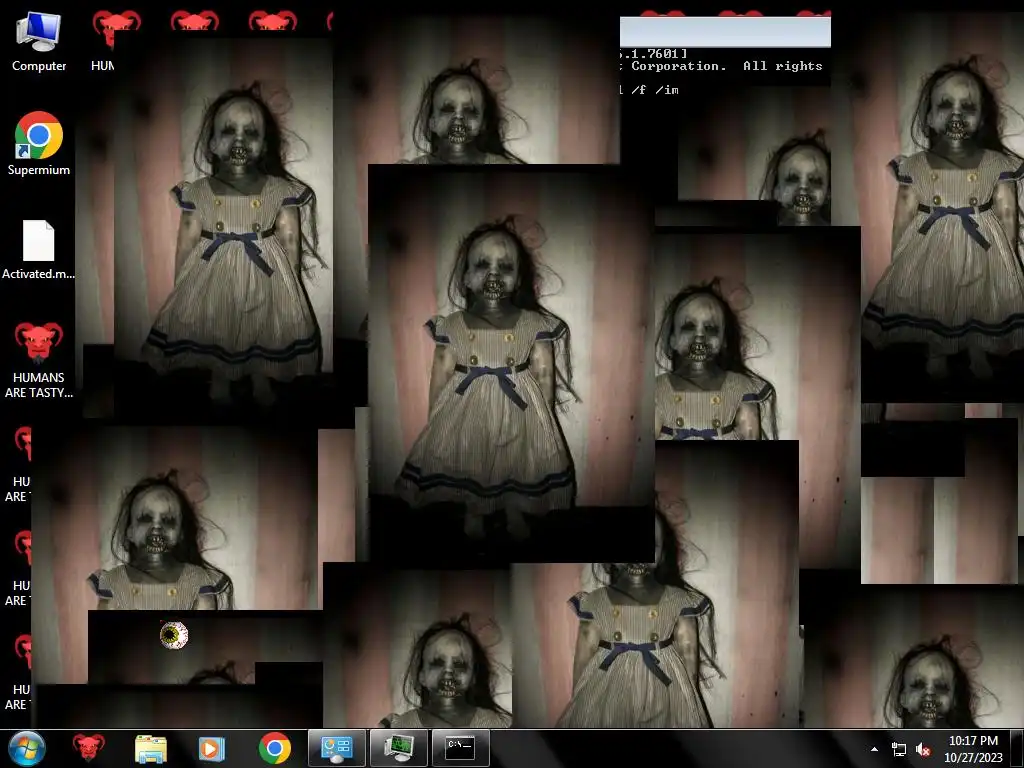Image resolution: width=1024 pixels, height=768 pixels.
Task: Select the Activated.m... file on desktop
Action: tap(39, 250)
